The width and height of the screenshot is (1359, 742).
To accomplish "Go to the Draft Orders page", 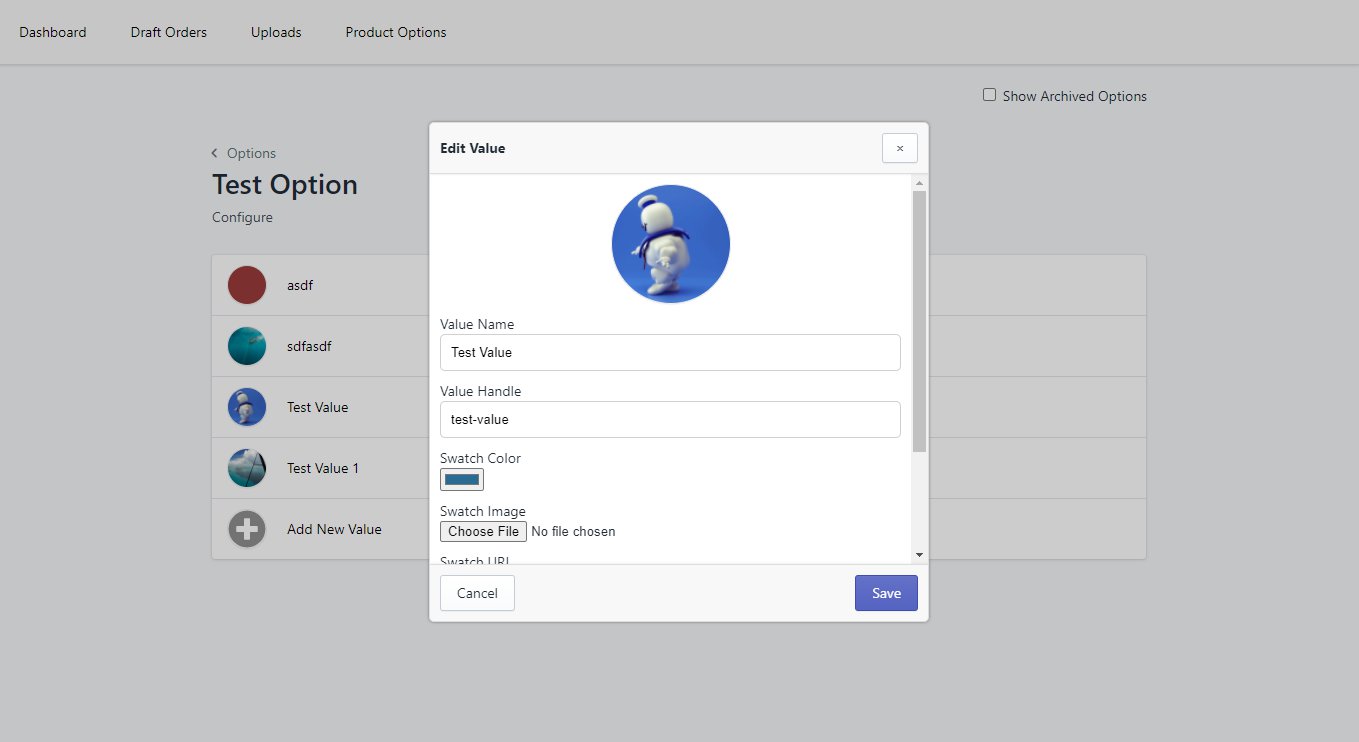I will tap(169, 32).
